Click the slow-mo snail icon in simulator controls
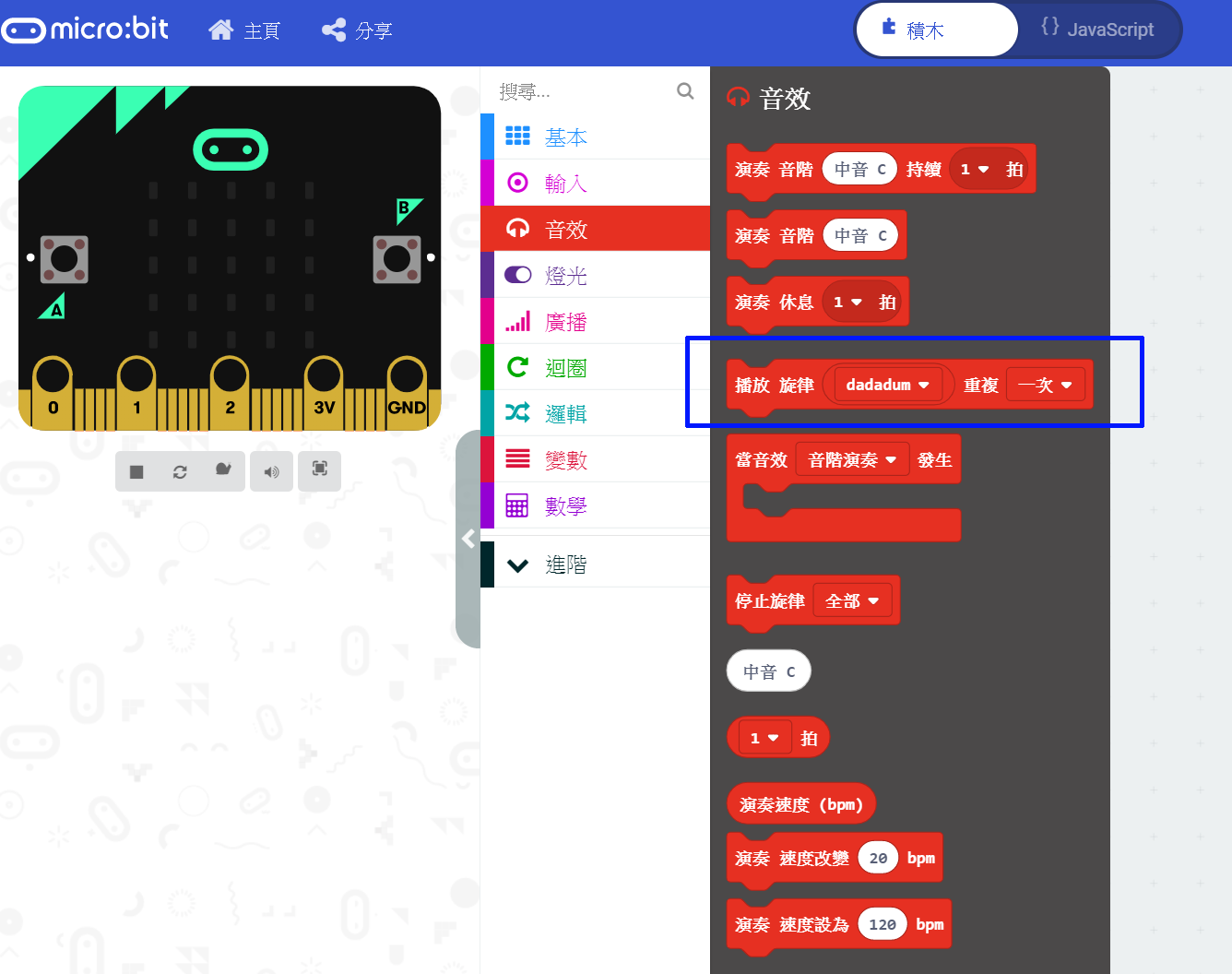This screenshot has width=1232, height=974. coord(223,470)
